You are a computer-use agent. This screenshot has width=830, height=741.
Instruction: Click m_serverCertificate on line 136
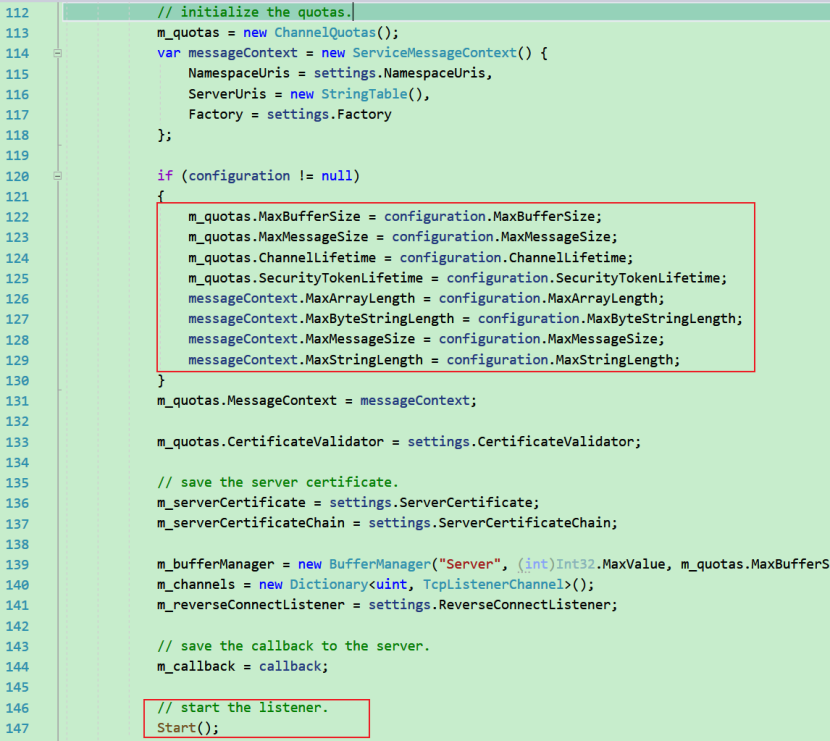coord(231,502)
